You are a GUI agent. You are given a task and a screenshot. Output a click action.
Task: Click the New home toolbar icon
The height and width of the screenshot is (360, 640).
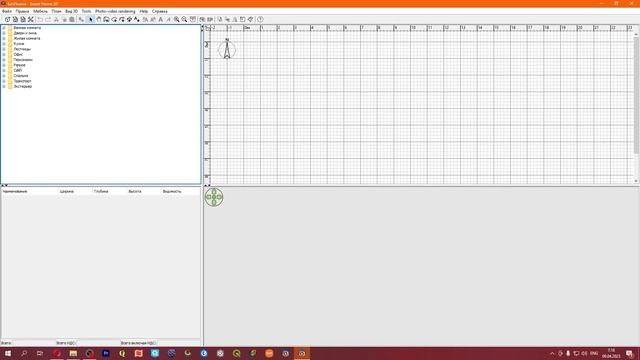(x=7, y=19)
